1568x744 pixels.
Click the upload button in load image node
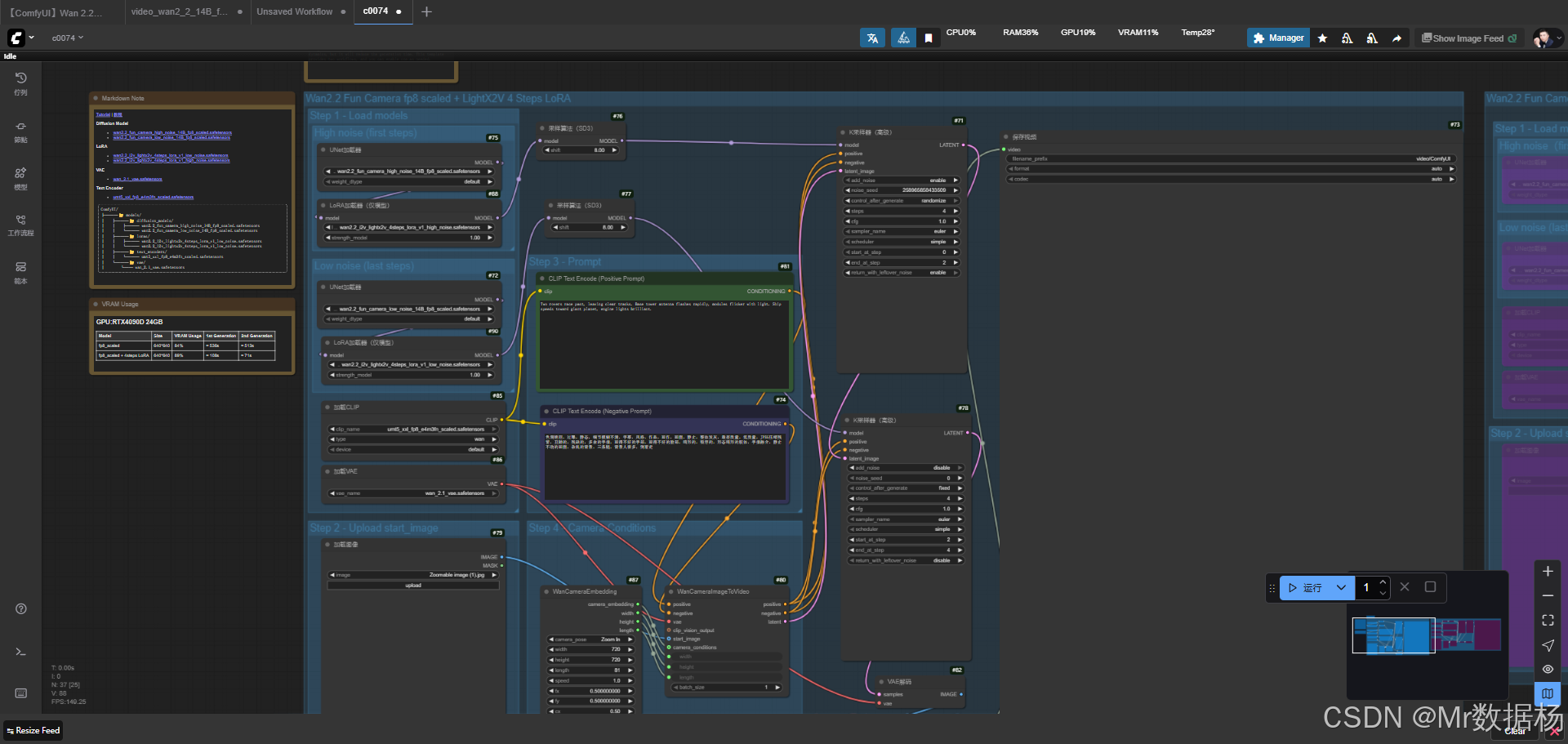coord(413,586)
